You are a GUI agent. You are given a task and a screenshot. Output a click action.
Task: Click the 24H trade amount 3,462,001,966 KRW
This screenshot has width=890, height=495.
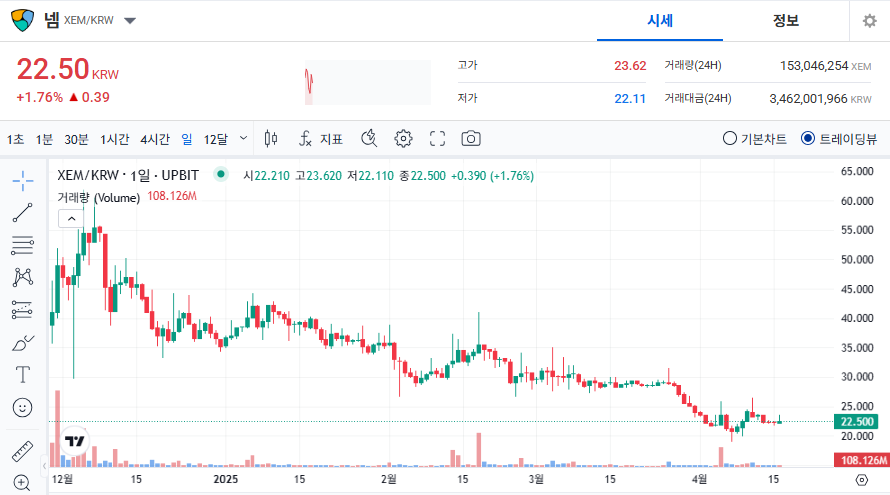(x=820, y=99)
